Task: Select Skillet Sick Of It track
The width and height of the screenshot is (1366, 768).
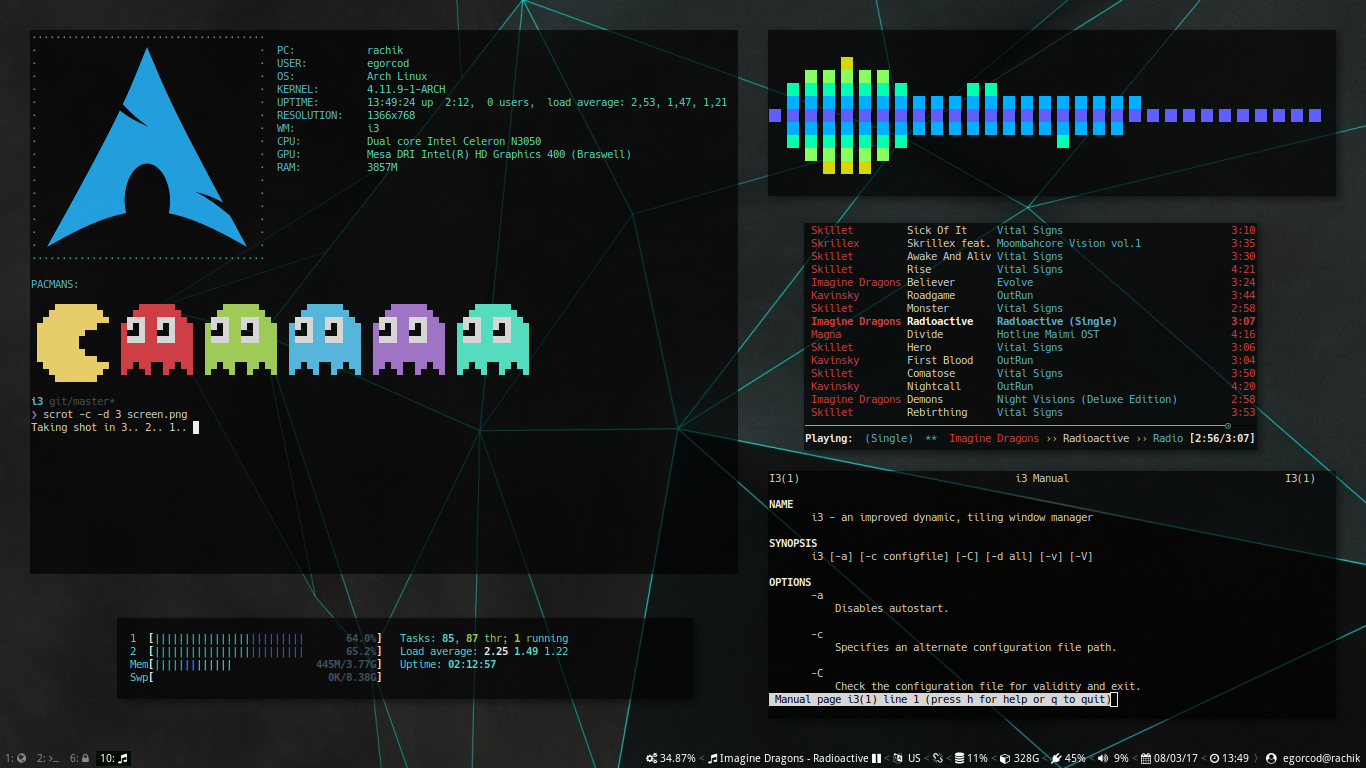Action: (x=1032, y=230)
